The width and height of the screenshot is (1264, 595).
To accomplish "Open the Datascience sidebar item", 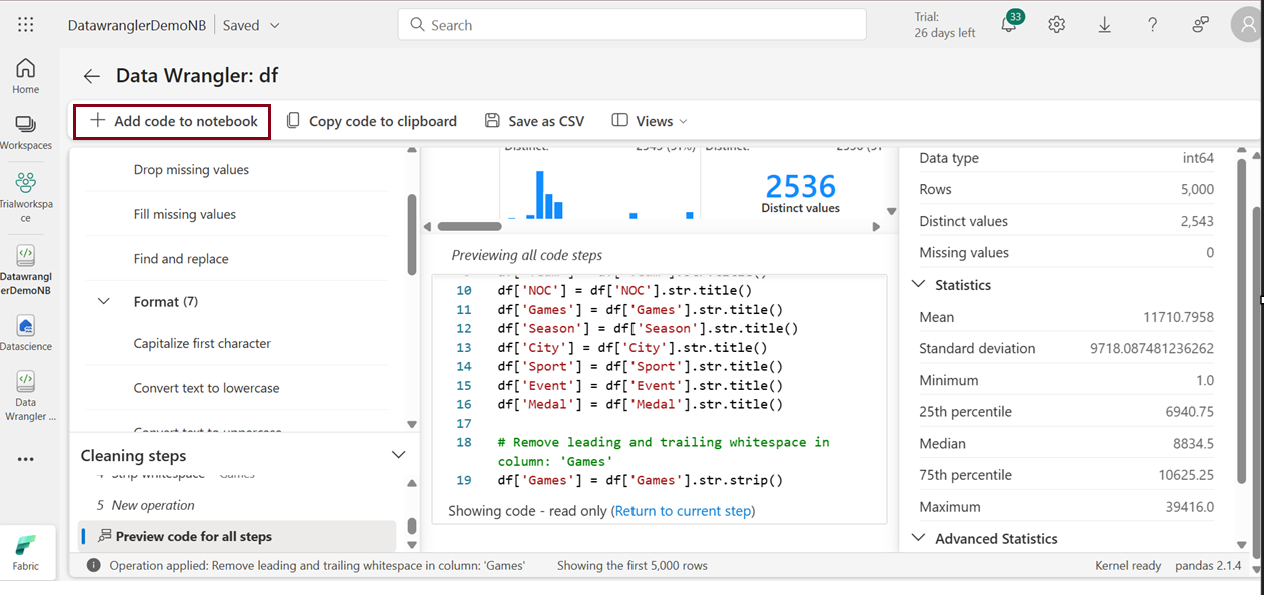I will 26,334.
